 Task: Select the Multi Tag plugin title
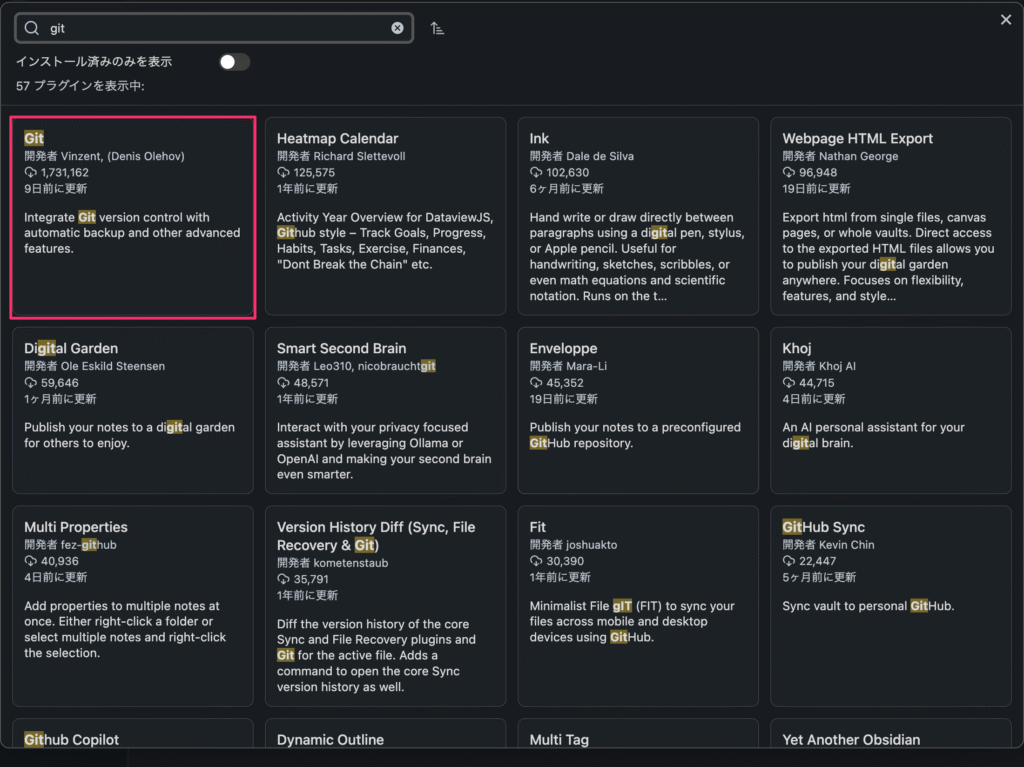point(559,740)
